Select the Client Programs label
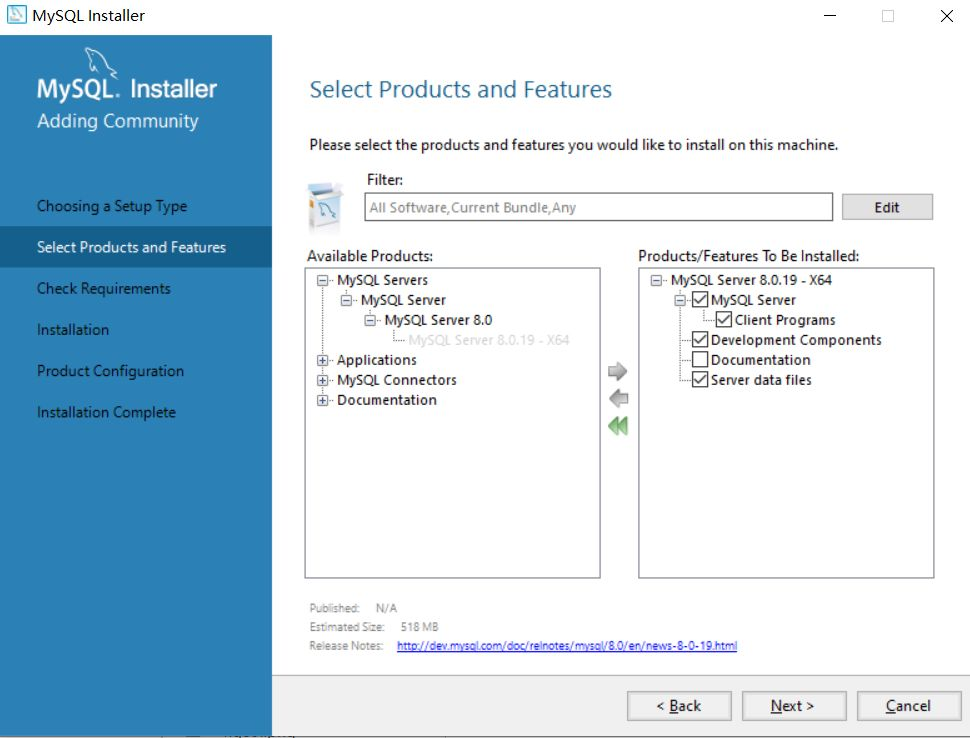Image resolution: width=970 pixels, height=738 pixels. pos(784,320)
